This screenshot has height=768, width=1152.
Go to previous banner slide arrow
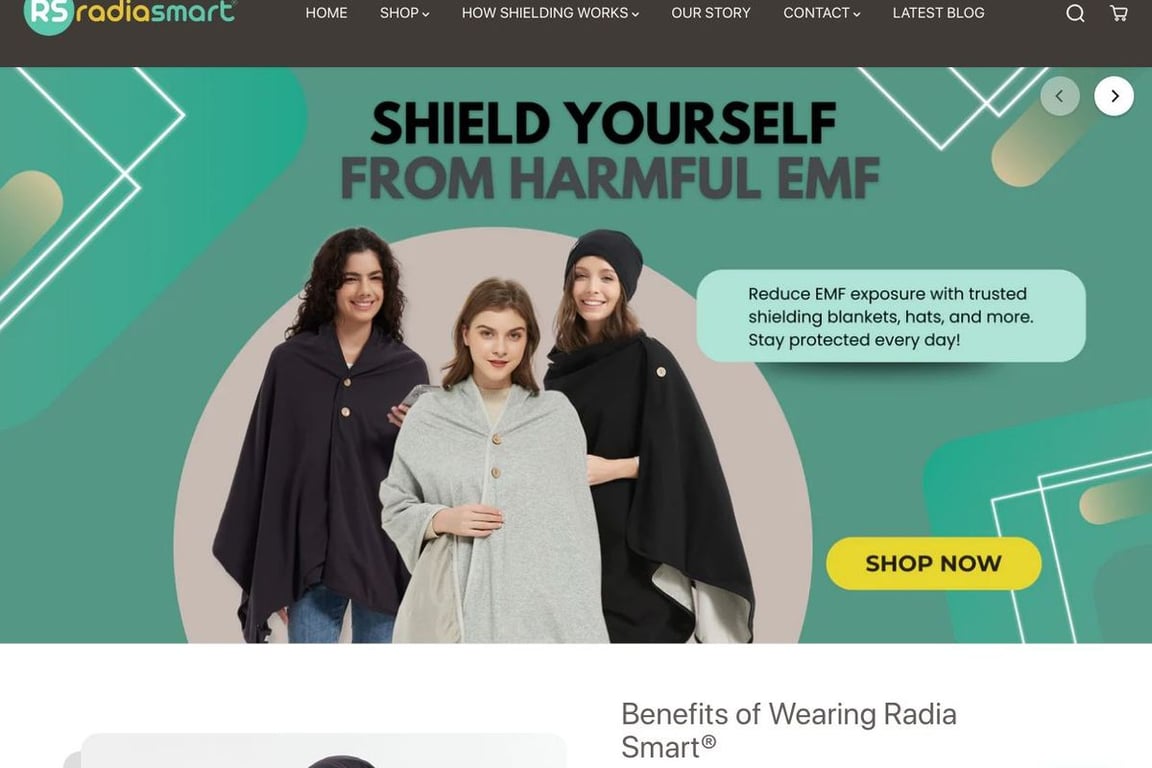1059,96
